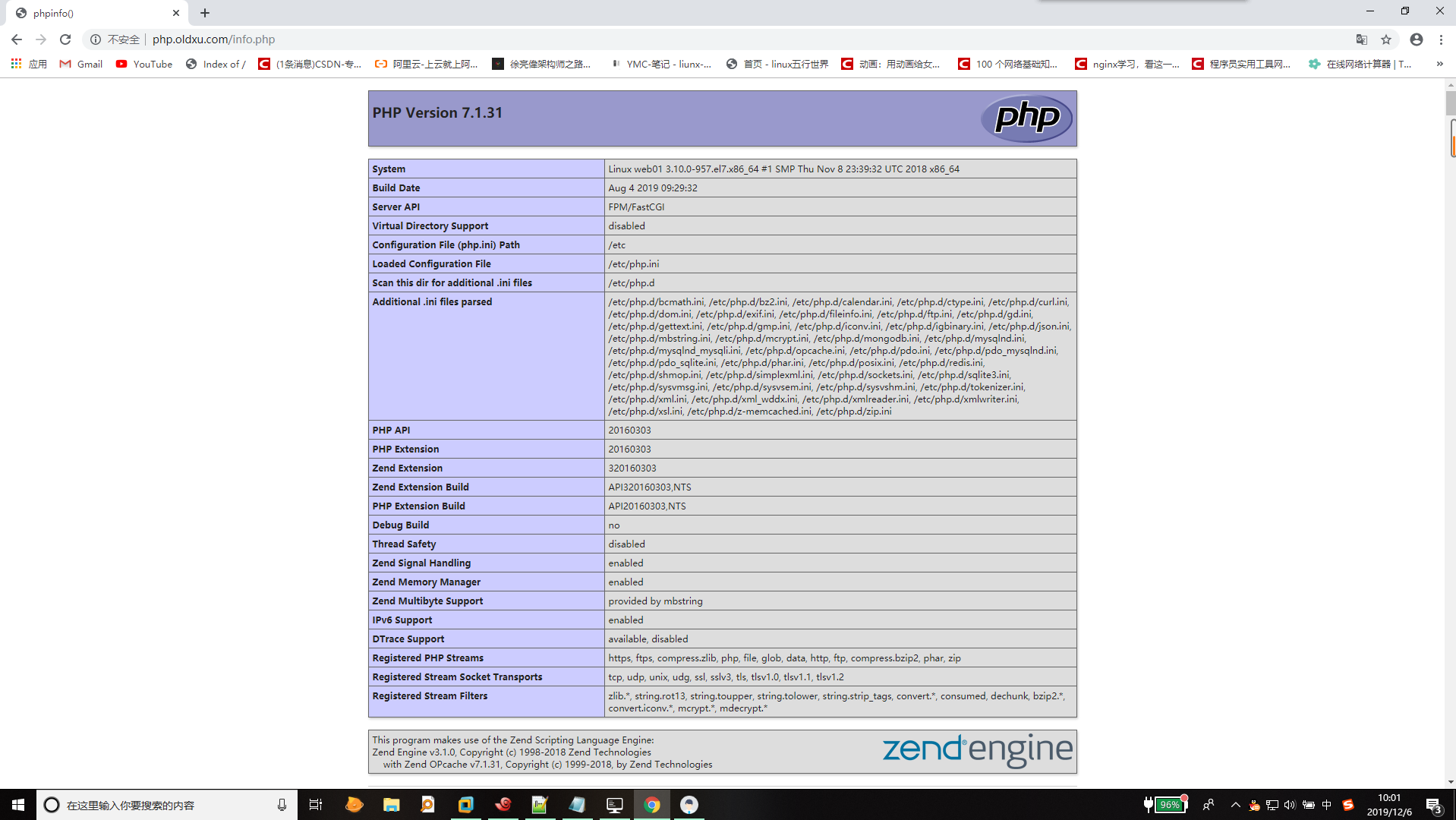Open the 'linux五行世界' bookmark
This screenshot has width=1456, height=820.
point(777,64)
